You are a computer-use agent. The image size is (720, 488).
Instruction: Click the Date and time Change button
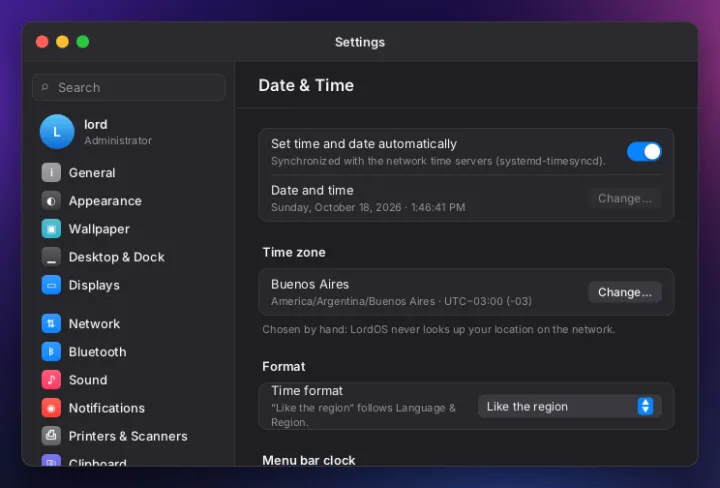(x=624, y=198)
